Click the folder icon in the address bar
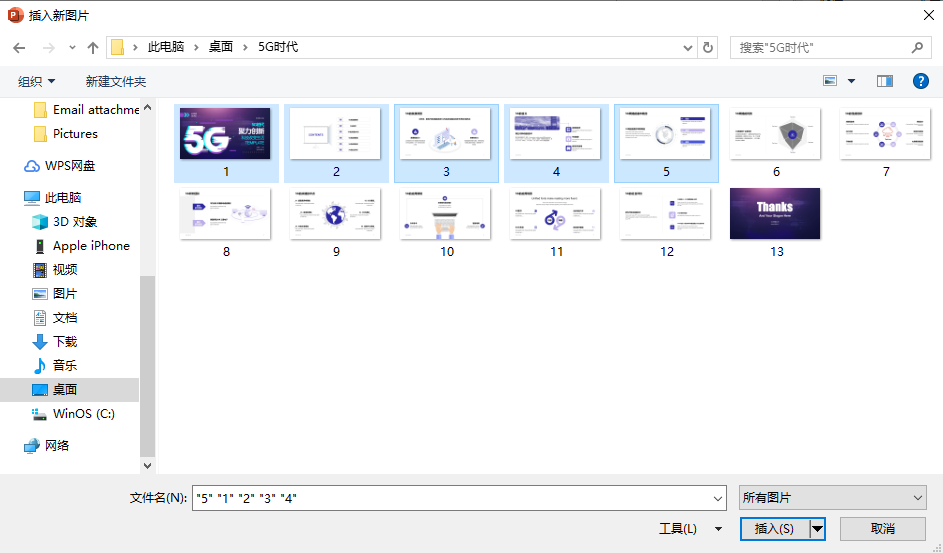Screen dimensions: 943x553 [x=118, y=47]
